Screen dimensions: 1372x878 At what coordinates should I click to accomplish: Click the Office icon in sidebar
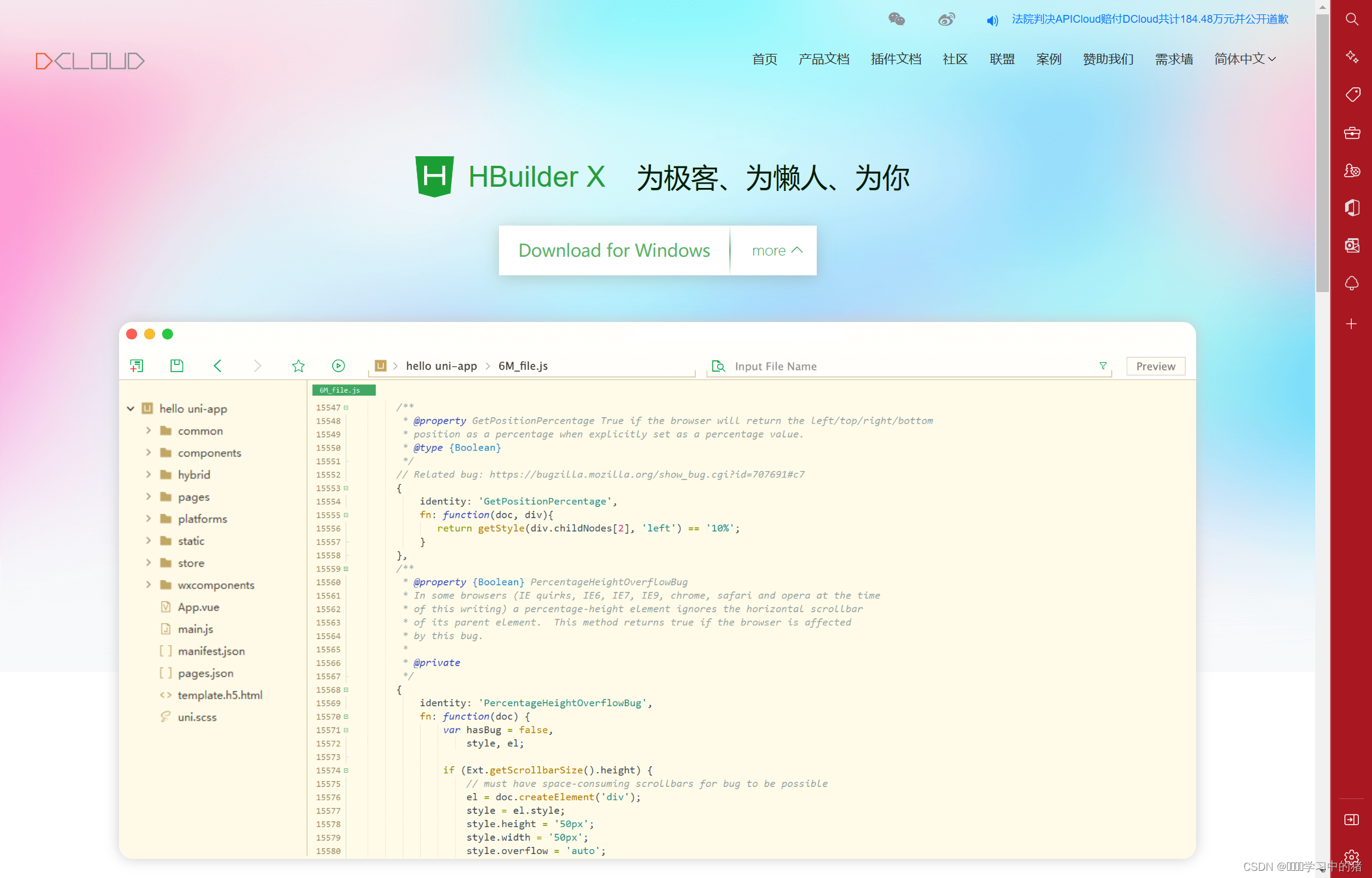(1352, 208)
